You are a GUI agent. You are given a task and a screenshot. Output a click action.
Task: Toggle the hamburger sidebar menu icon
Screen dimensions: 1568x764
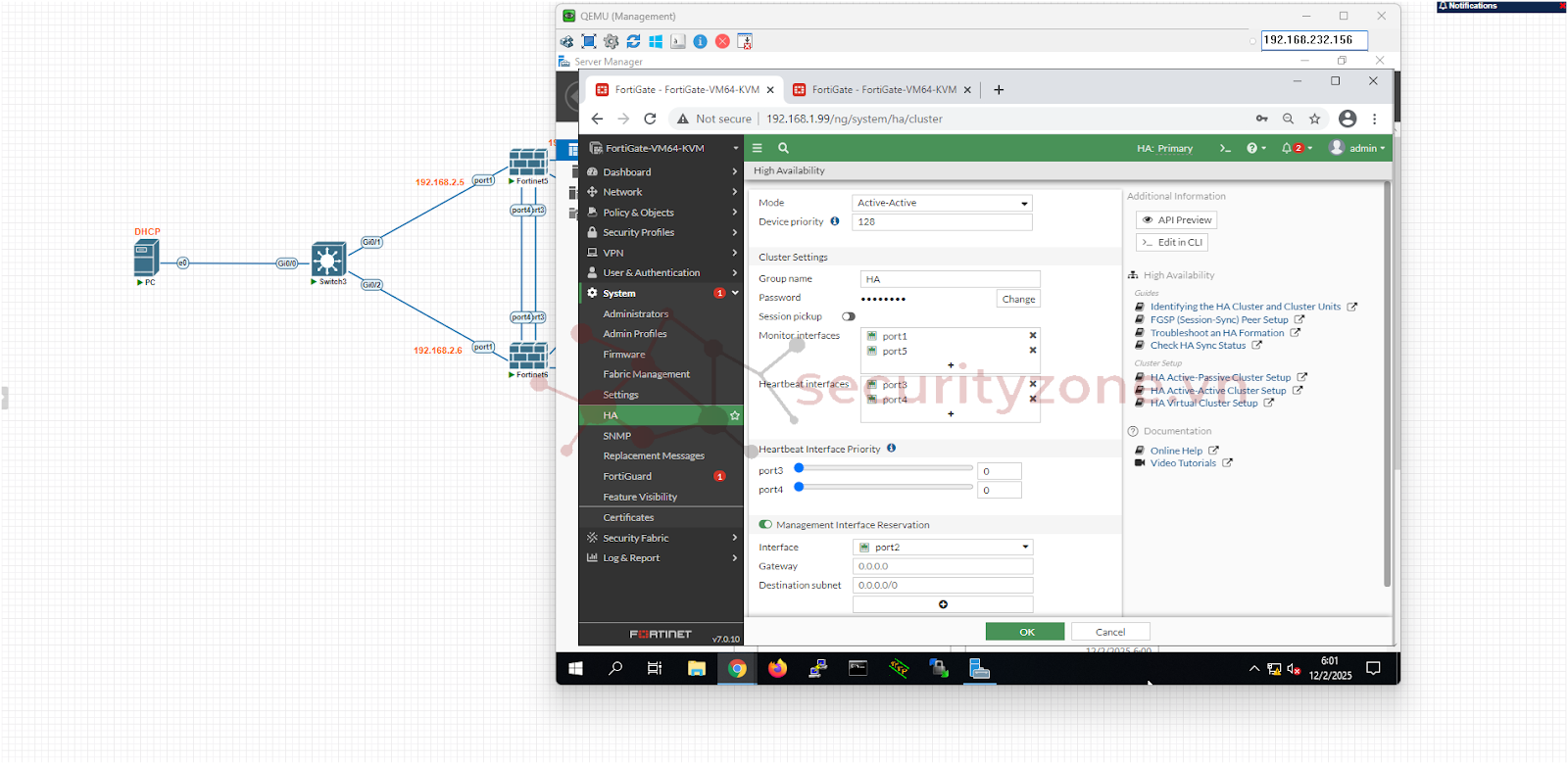[757, 149]
